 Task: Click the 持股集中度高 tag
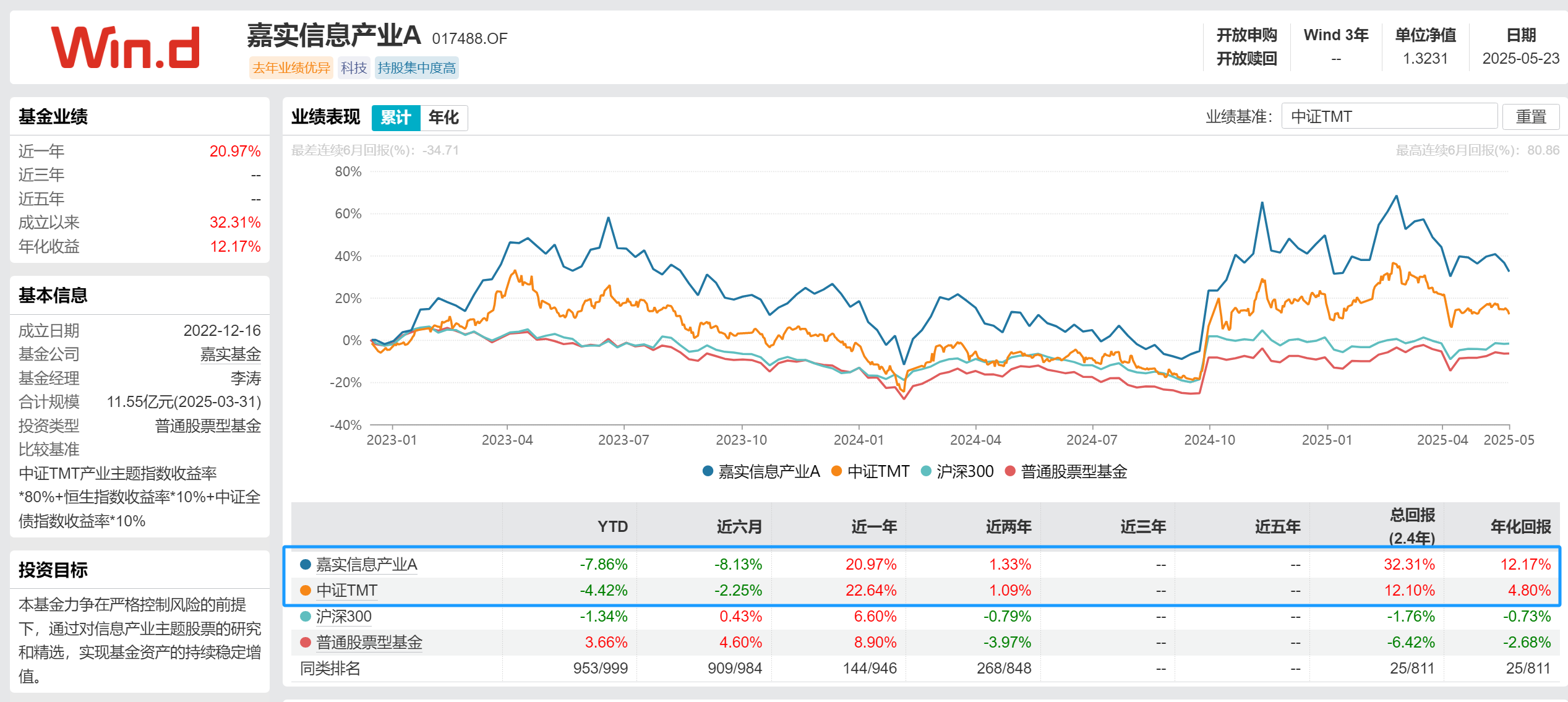coord(416,67)
